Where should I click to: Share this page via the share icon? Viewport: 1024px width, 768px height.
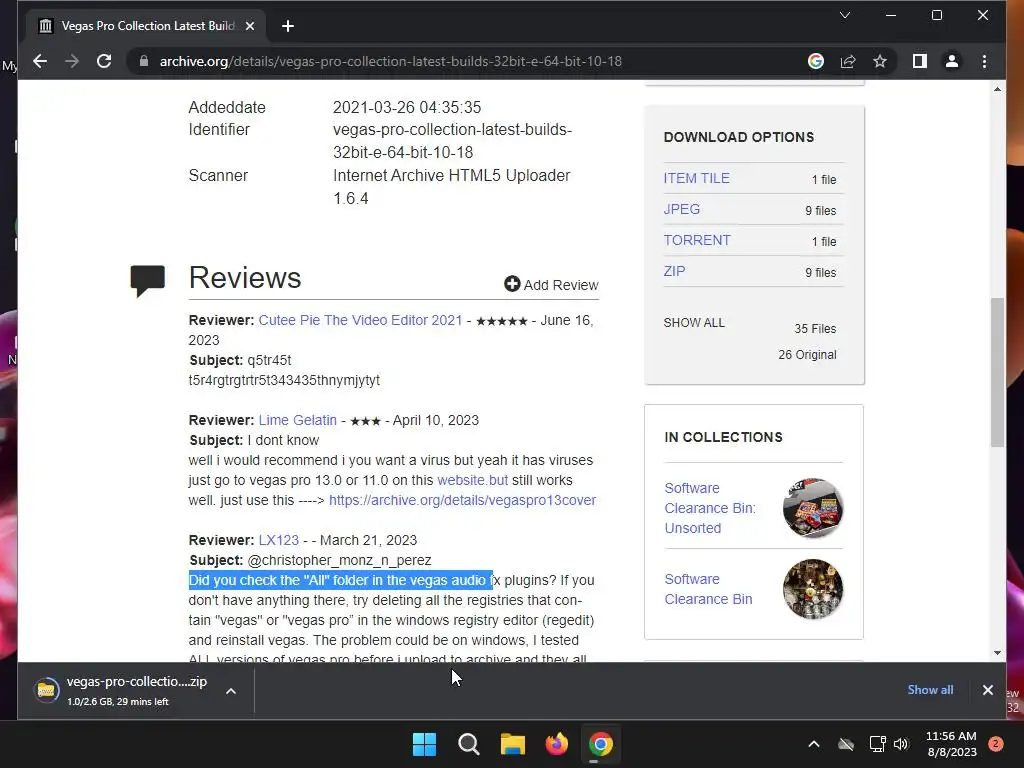click(x=848, y=61)
